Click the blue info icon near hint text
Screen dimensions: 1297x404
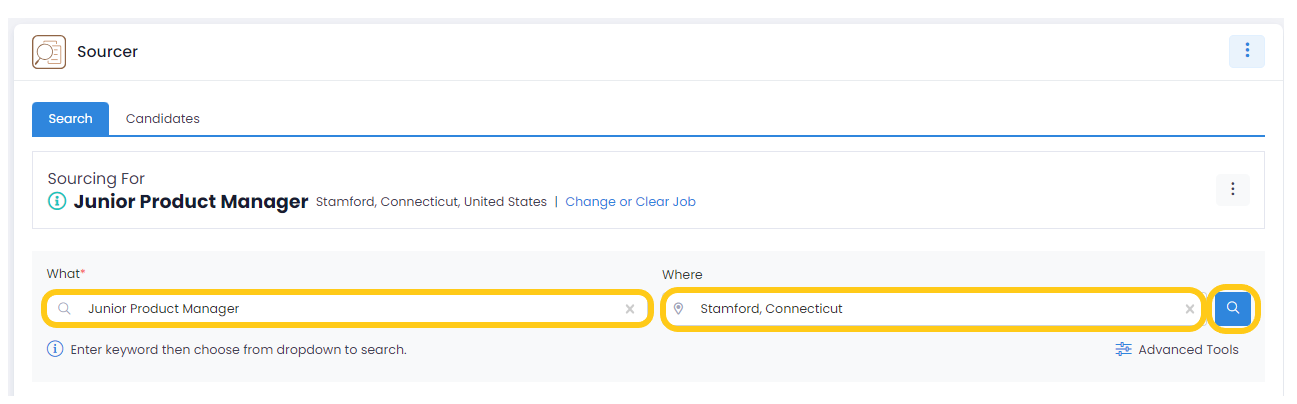coord(55,350)
